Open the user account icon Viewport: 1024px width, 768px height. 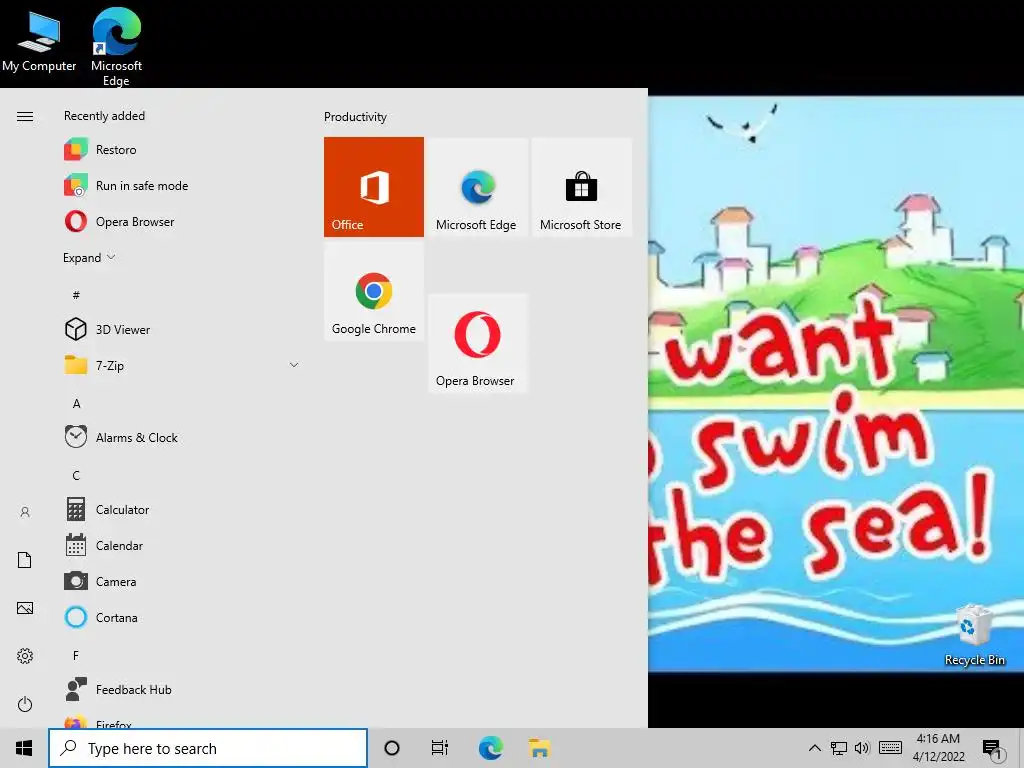tap(25, 512)
